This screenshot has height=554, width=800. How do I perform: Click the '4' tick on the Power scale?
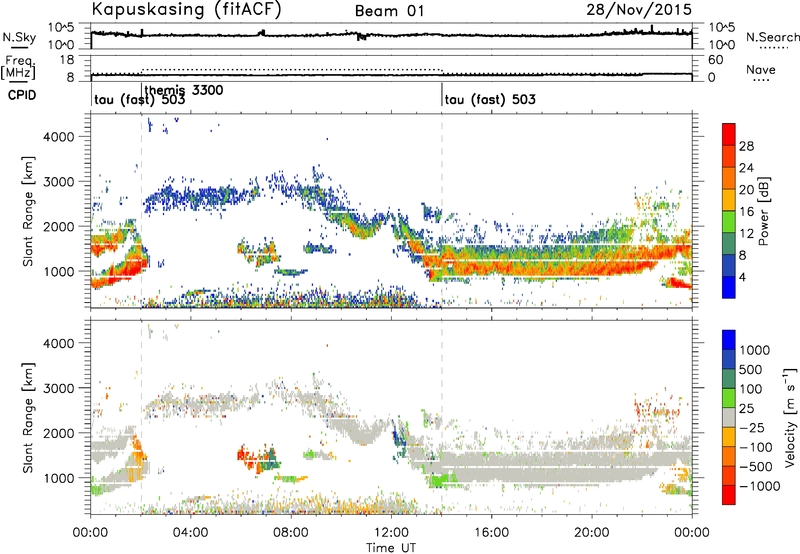click(x=742, y=277)
